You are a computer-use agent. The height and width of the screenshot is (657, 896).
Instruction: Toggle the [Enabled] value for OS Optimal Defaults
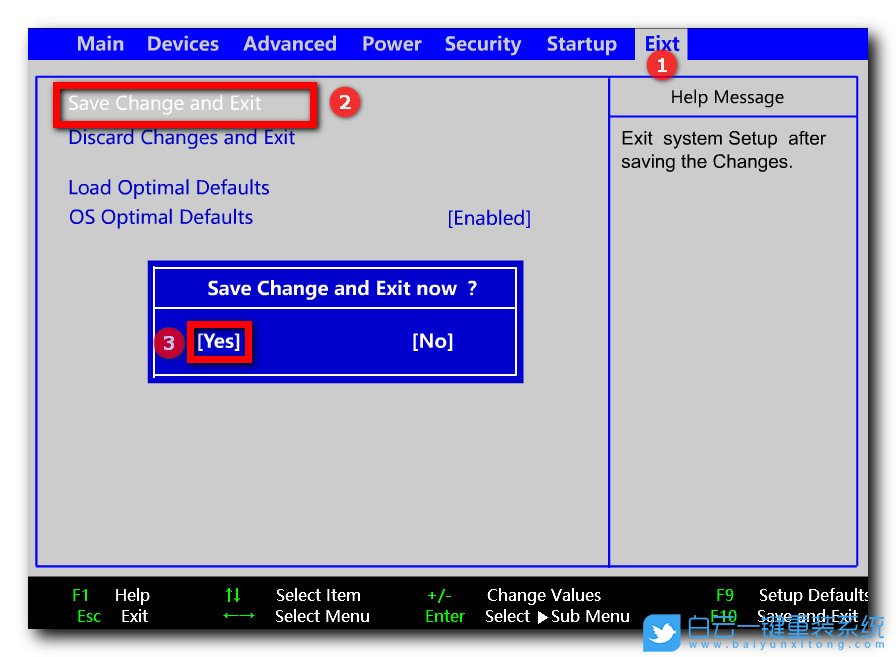tap(488, 218)
